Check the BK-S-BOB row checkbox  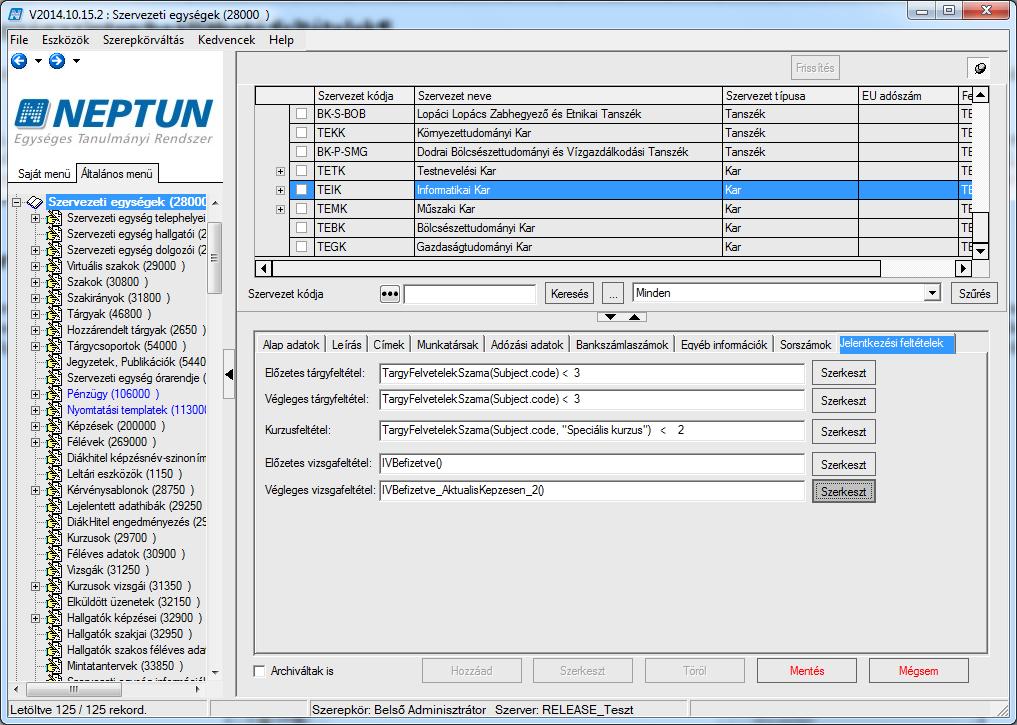(302, 114)
